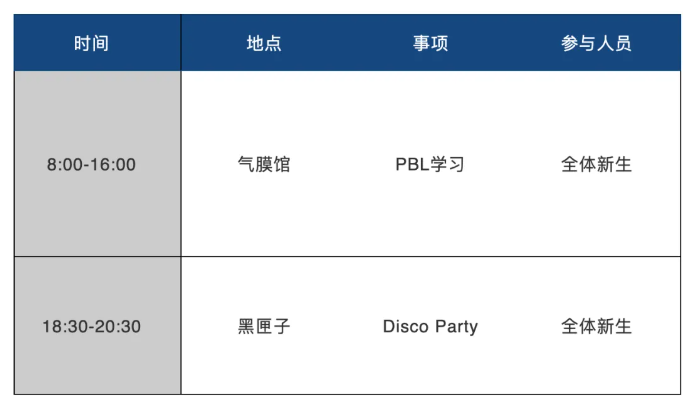Click the letters PBL in the table
The width and height of the screenshot is (694, 407).
pyautogui.click(x=412, y=165)
